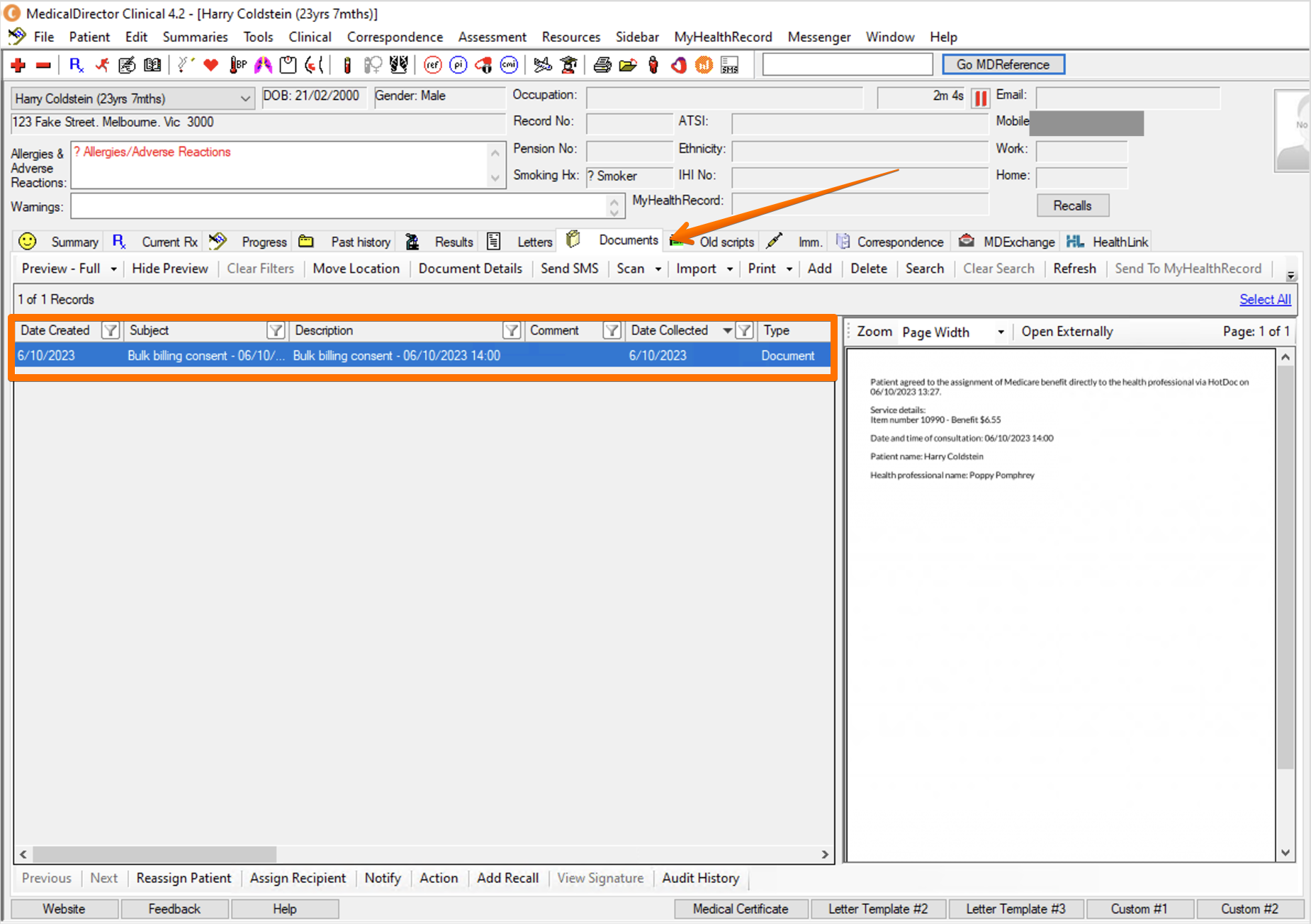This screenshot has width=1311, height=924.
Task: Click the printer toolbar icon
Action: click(602, 65)
